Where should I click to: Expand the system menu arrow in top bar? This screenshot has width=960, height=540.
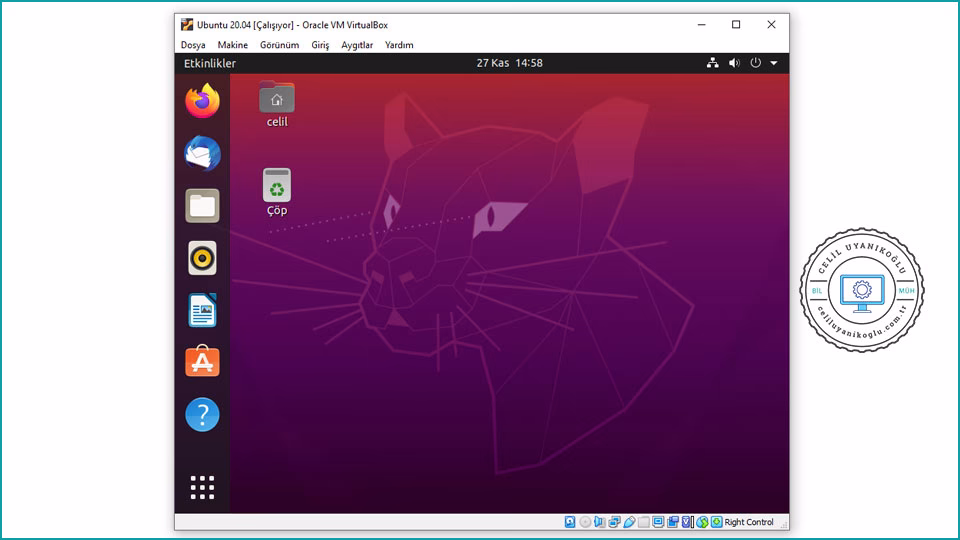[774, 63]
